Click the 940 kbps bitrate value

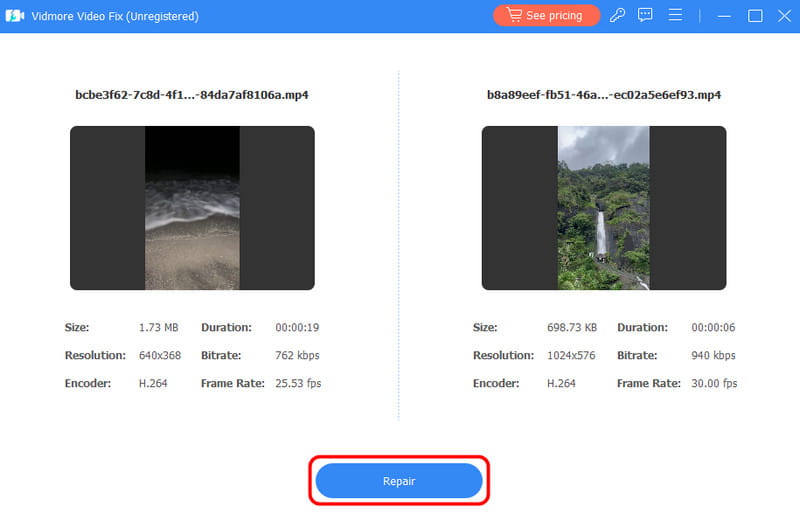tap(713, 355)
